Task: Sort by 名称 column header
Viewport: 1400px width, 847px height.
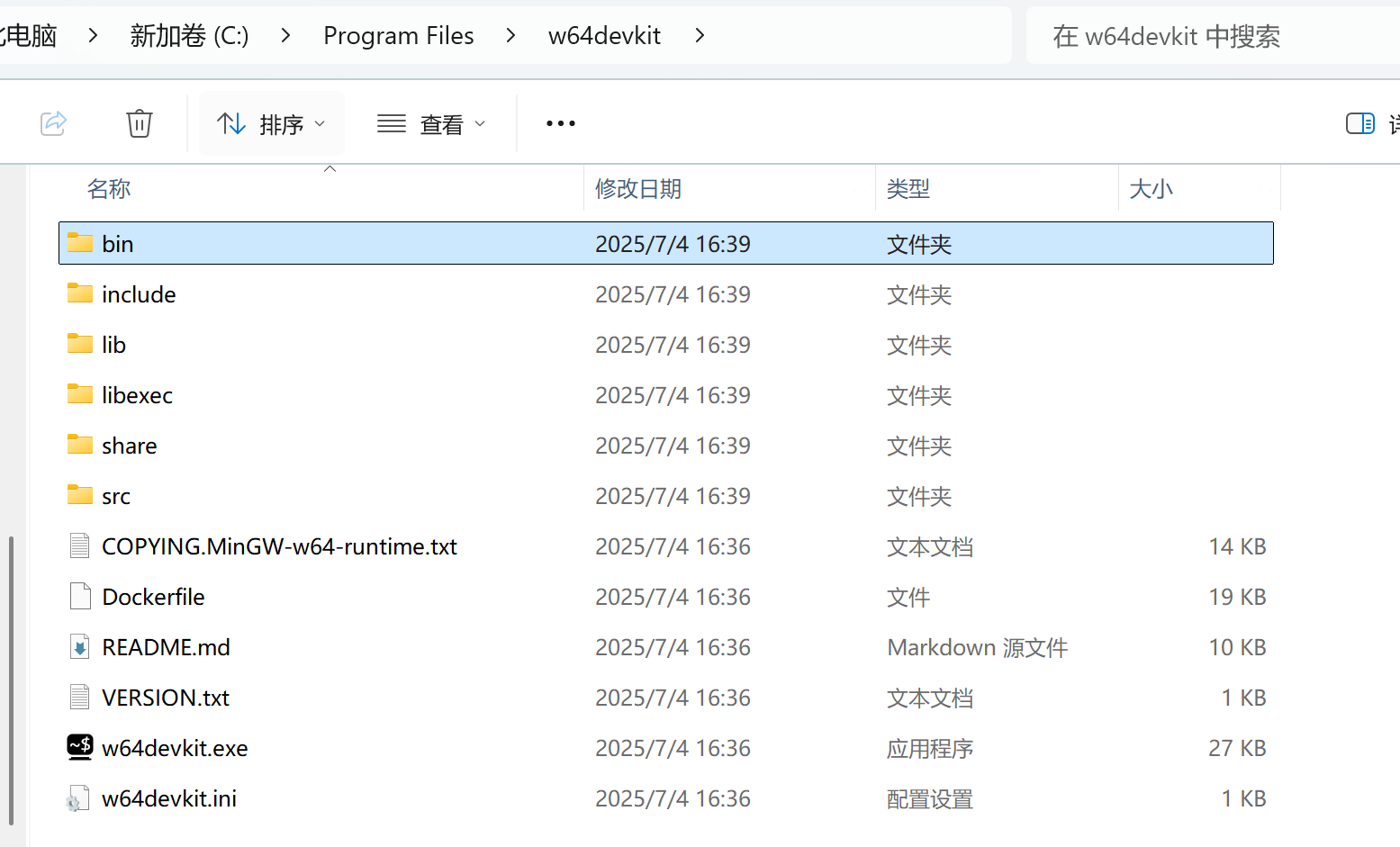Action: 109,189
